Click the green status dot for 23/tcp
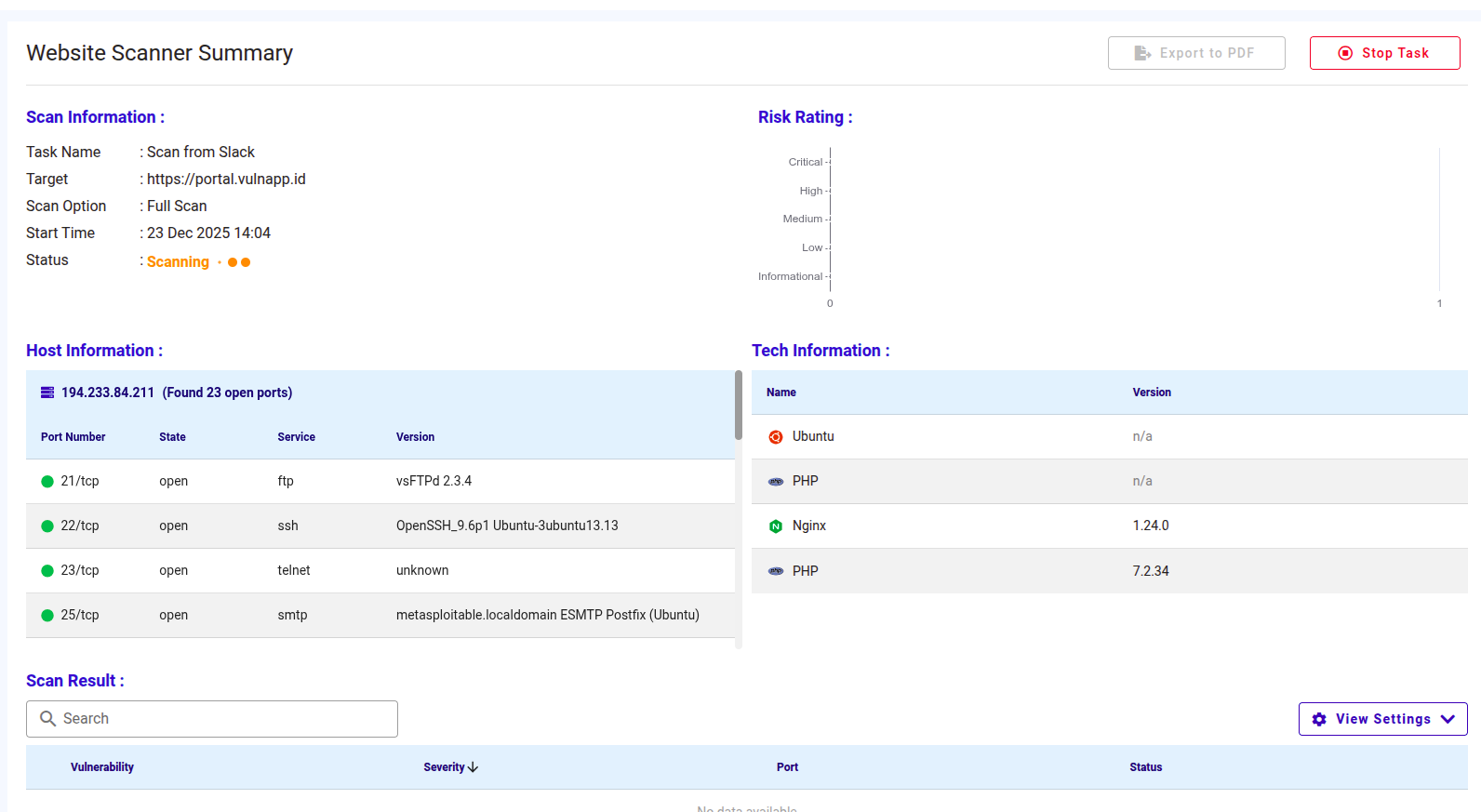1481x812 pixels. pos(47,571)
